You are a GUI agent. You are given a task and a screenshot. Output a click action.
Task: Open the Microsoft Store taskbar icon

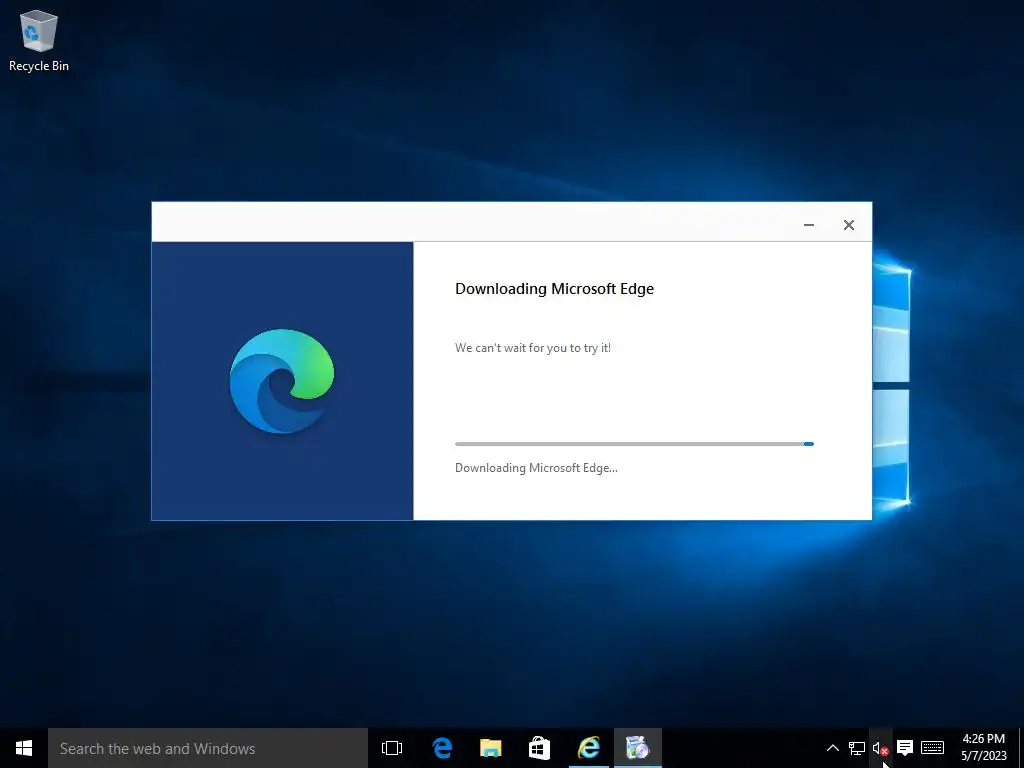click(x=539, y=748)
